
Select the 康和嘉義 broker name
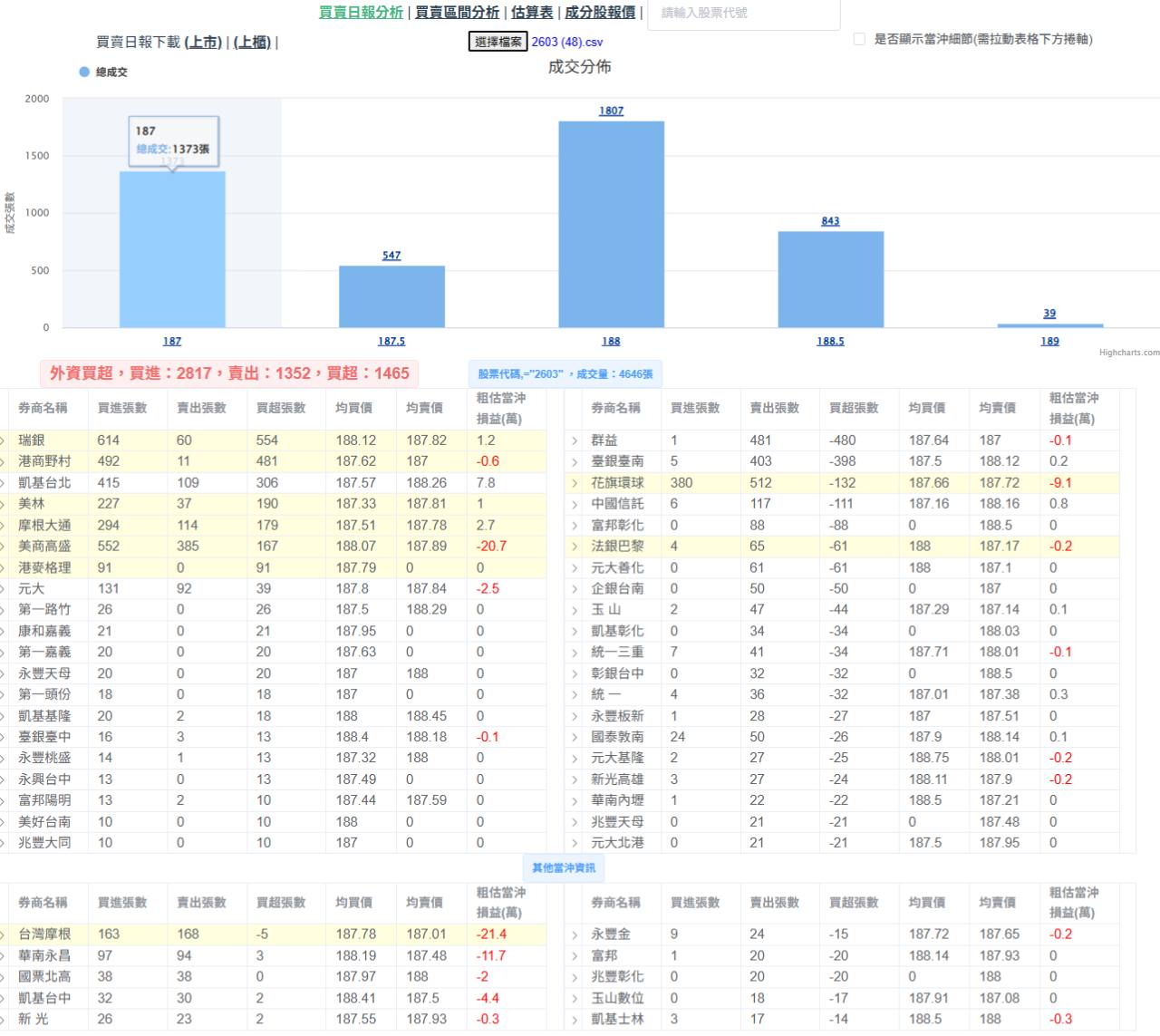coord(44,631)
